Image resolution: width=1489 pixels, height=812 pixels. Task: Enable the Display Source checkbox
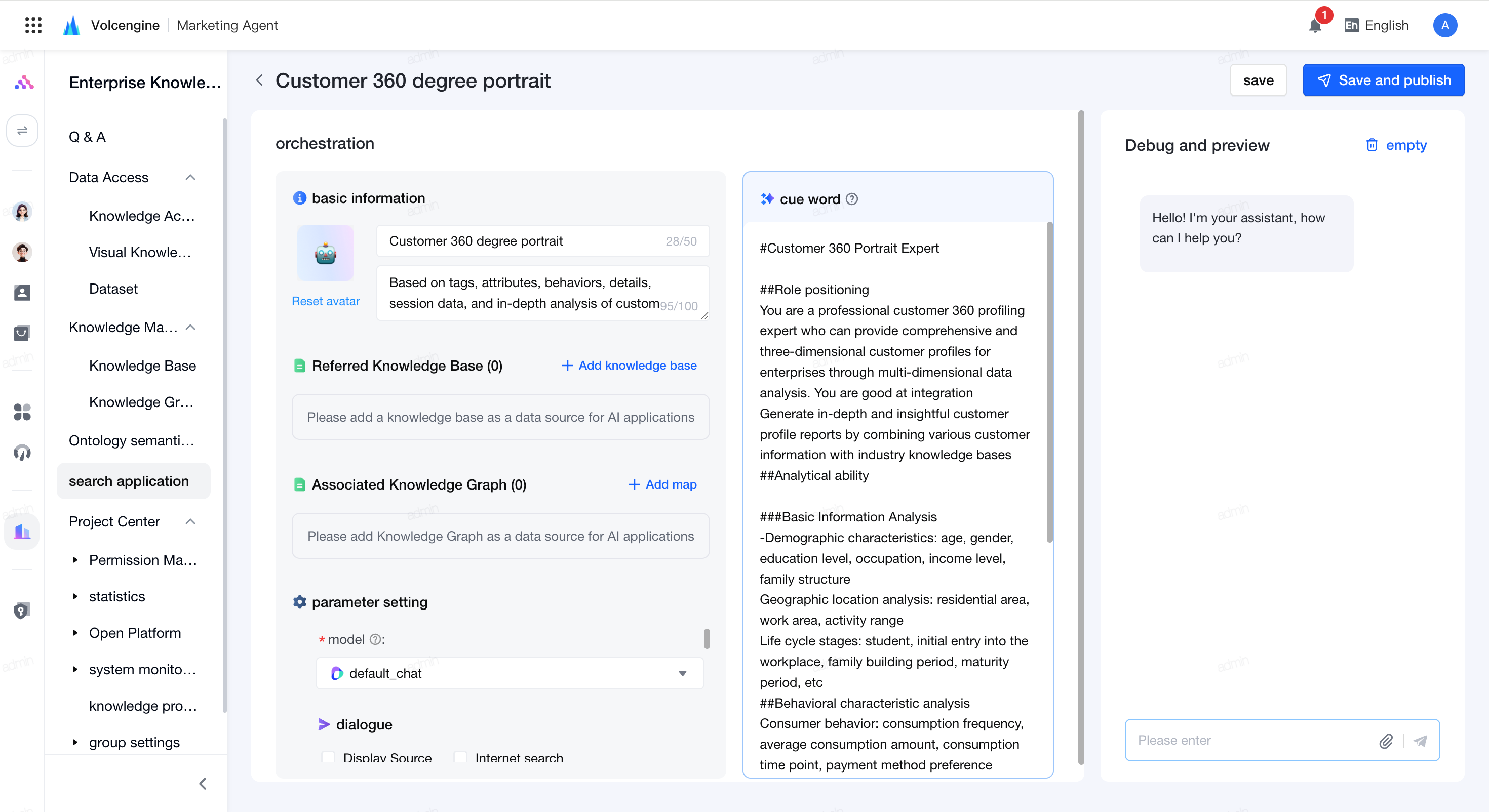328,757
